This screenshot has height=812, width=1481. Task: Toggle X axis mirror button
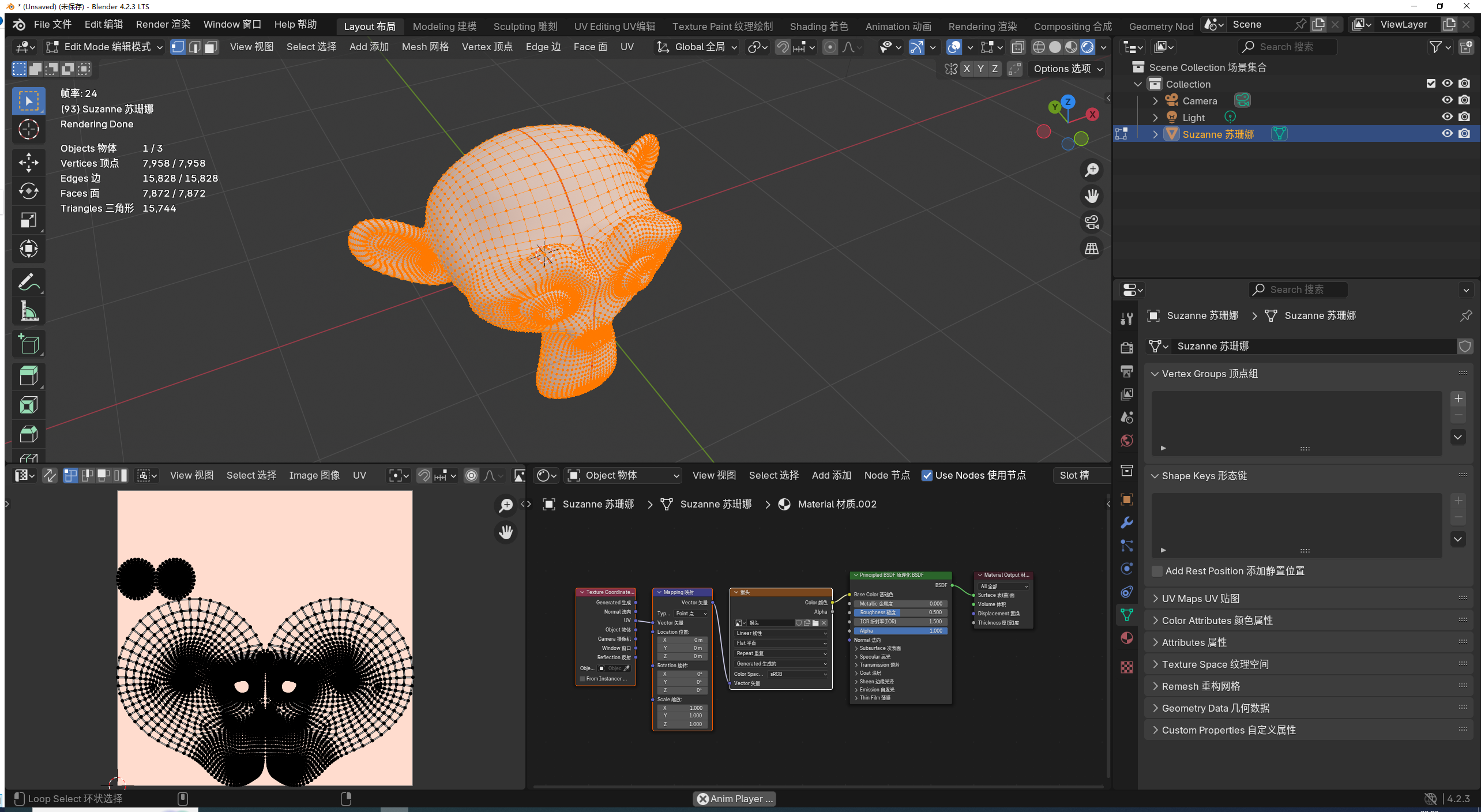click(x=967, y=69)
